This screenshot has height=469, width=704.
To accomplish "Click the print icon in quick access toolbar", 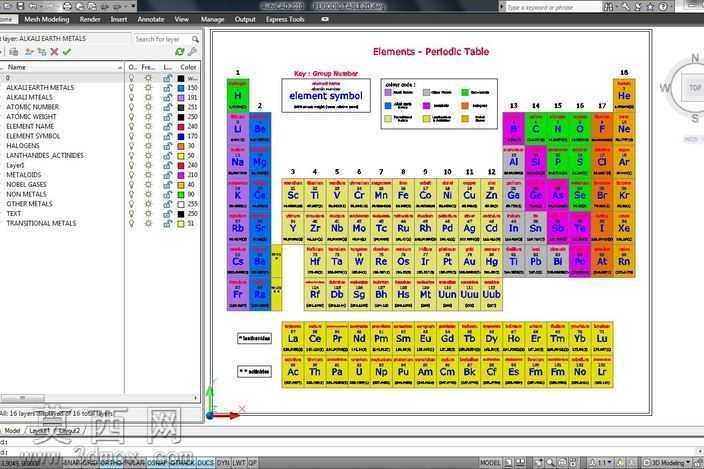I will pyautogui.click(x=67, y=6).
